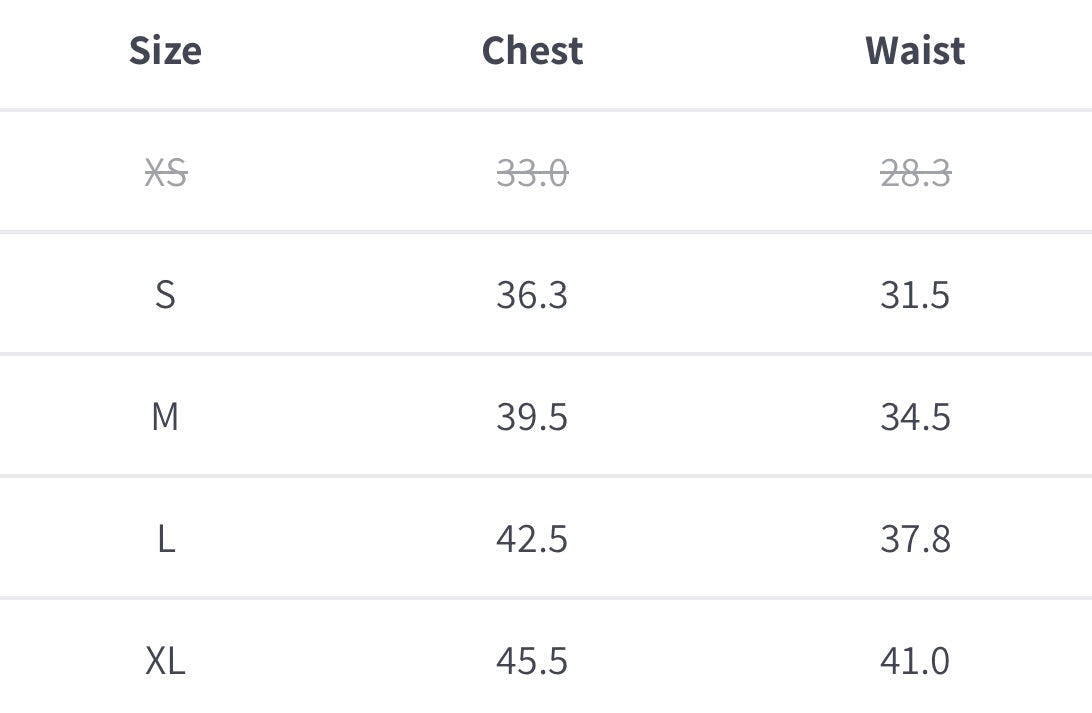
Task: Click the Size column header
Action: 165,50
